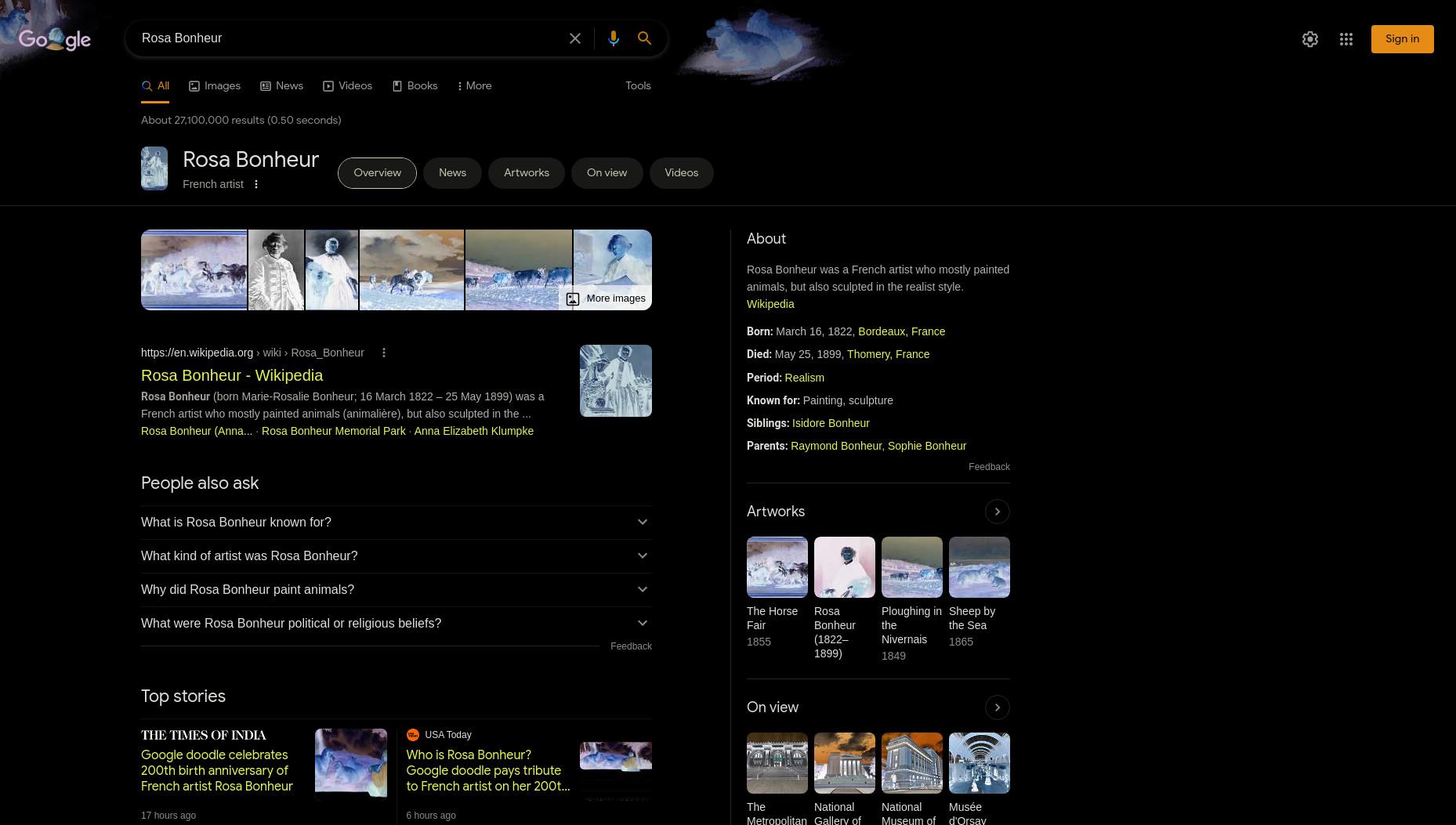Viewport: 1456px width, 825px height.
Task: Select the News chip in knowledge panel
Action: [452, 173]
